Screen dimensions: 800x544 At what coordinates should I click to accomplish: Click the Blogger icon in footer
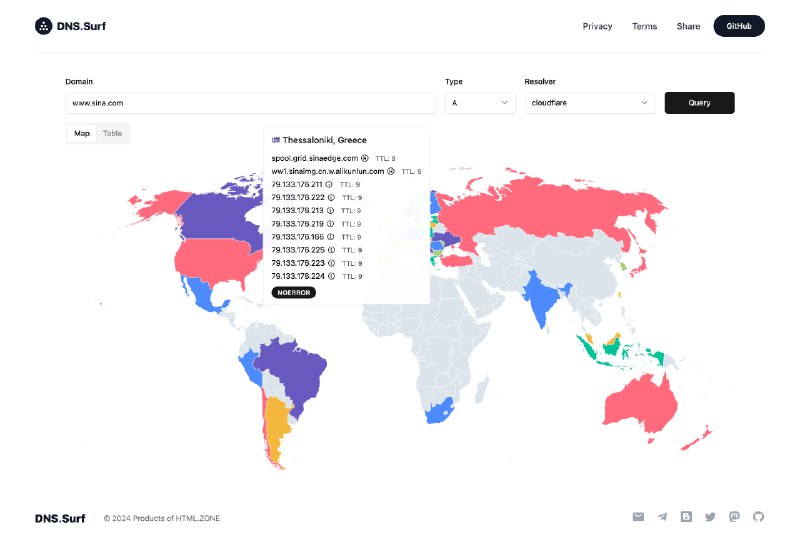pos(686,517)
